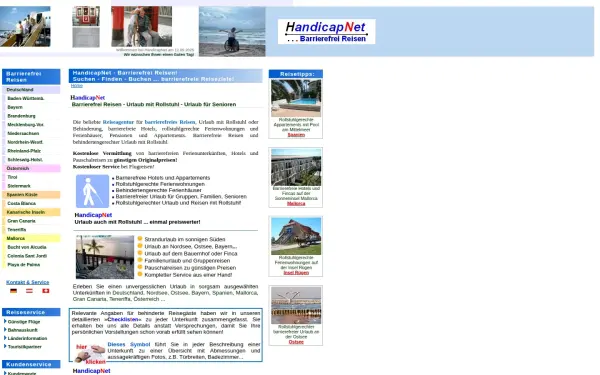
Task: Click the wheelchair user on beach header photo
Action: (232, 31)
